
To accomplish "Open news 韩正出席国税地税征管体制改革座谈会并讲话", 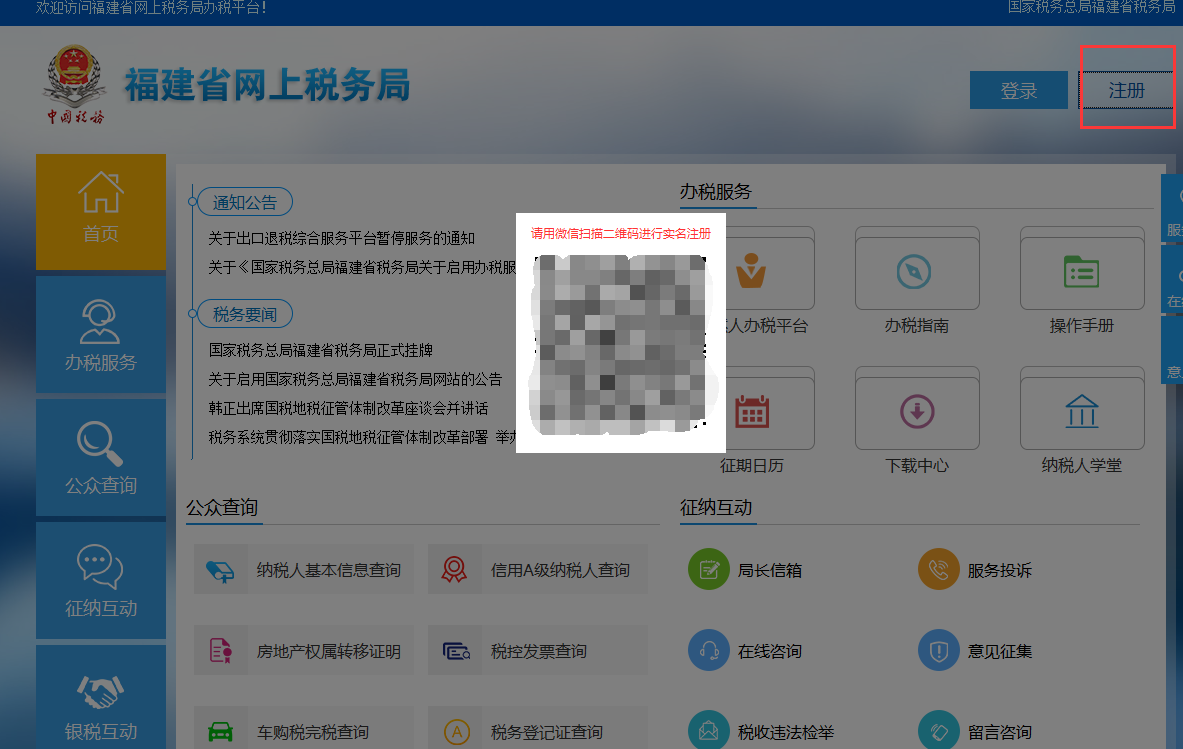I will tap(349, 408).
